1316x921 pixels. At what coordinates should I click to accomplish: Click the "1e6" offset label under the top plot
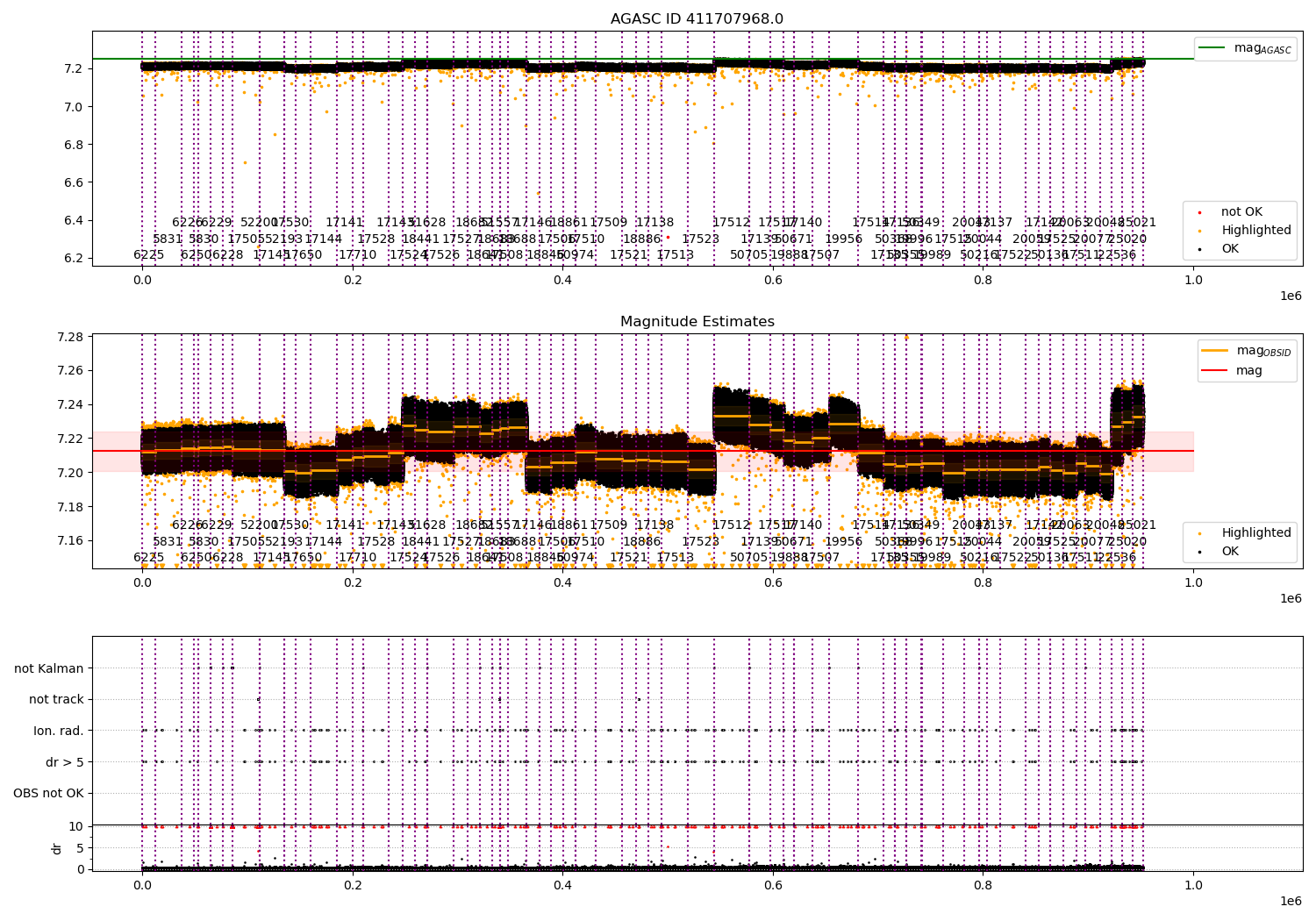pyautogui.click(x=1291, y=296)
